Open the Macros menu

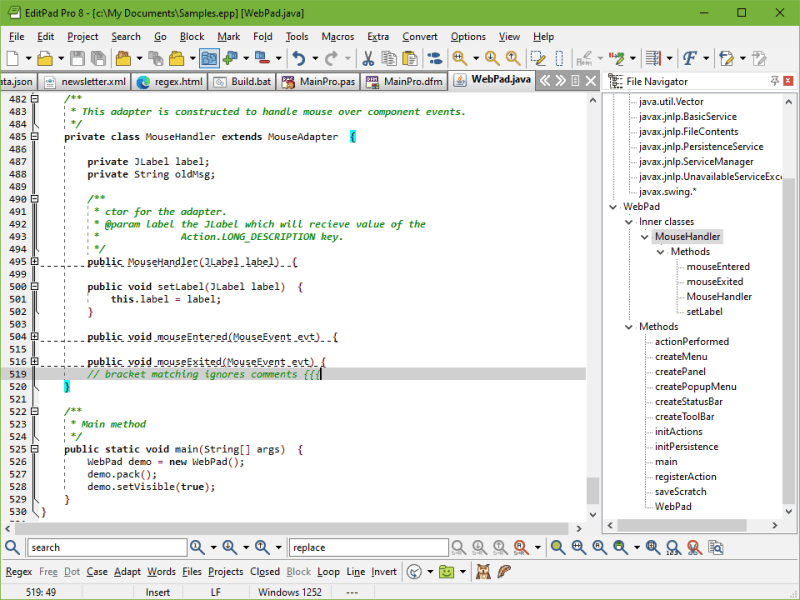(337, 37)
